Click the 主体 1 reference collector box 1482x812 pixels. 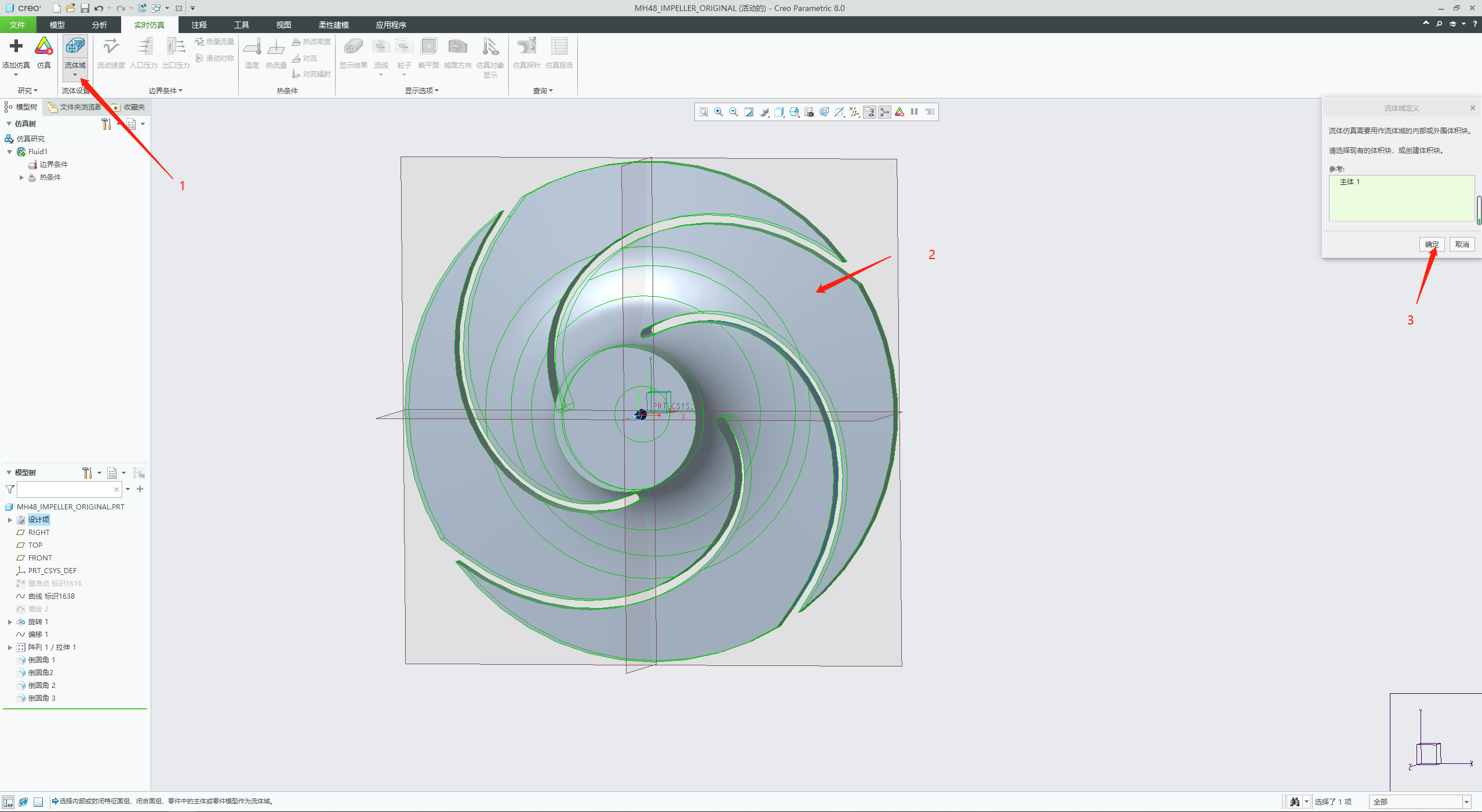coord(1401,198)
